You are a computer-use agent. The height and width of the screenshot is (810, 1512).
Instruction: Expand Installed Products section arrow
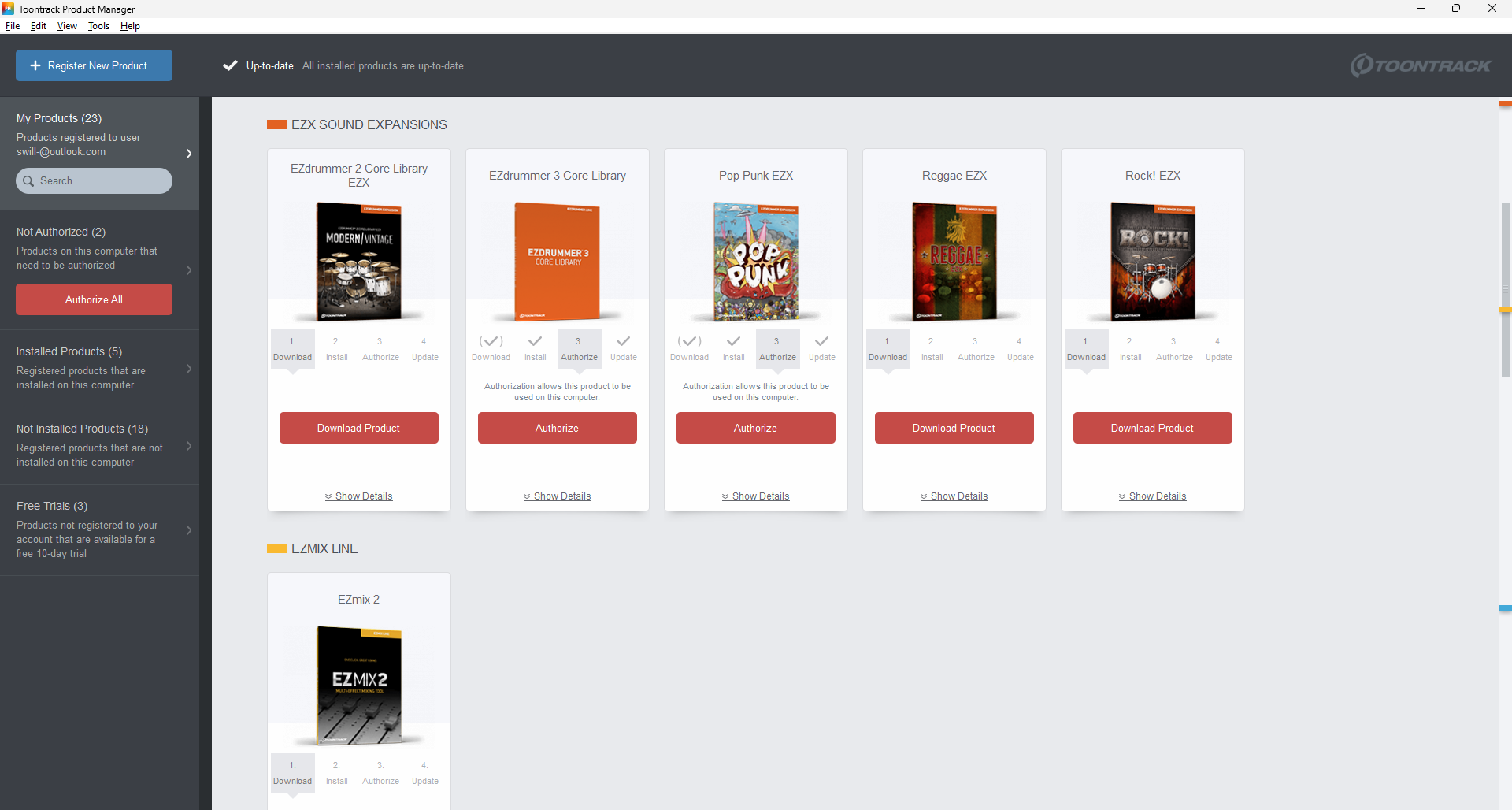(x=189, y=369)
